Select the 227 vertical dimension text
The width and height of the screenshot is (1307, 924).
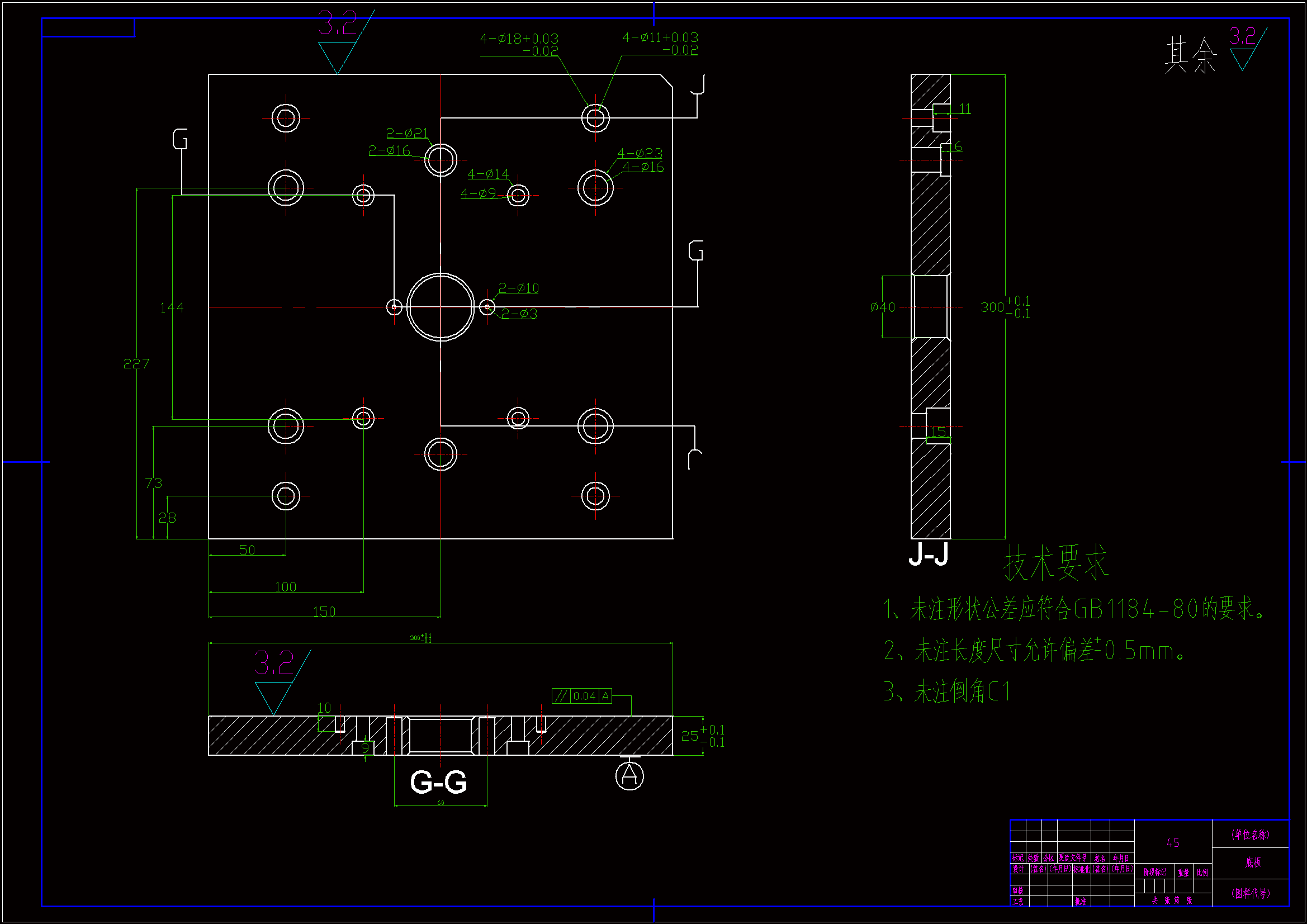pos(136,364)
